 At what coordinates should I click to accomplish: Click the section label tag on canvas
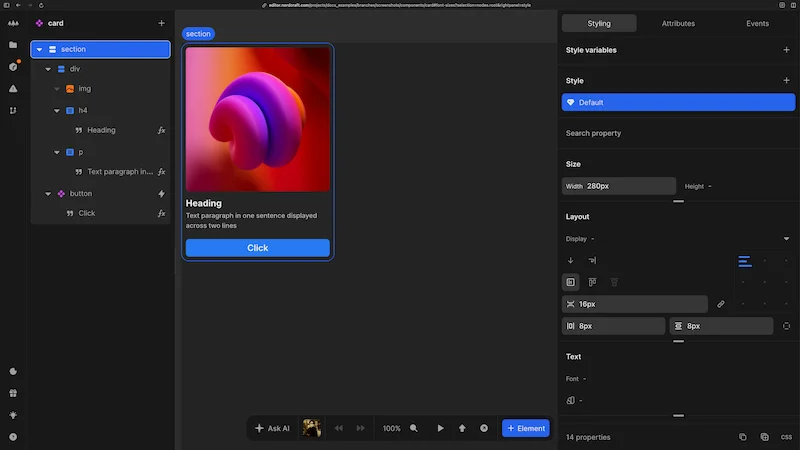[x=198, y=34]
